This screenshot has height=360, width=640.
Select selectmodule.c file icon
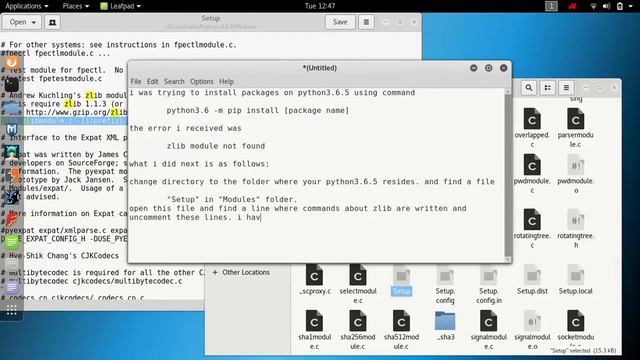[x=358, y=276]
